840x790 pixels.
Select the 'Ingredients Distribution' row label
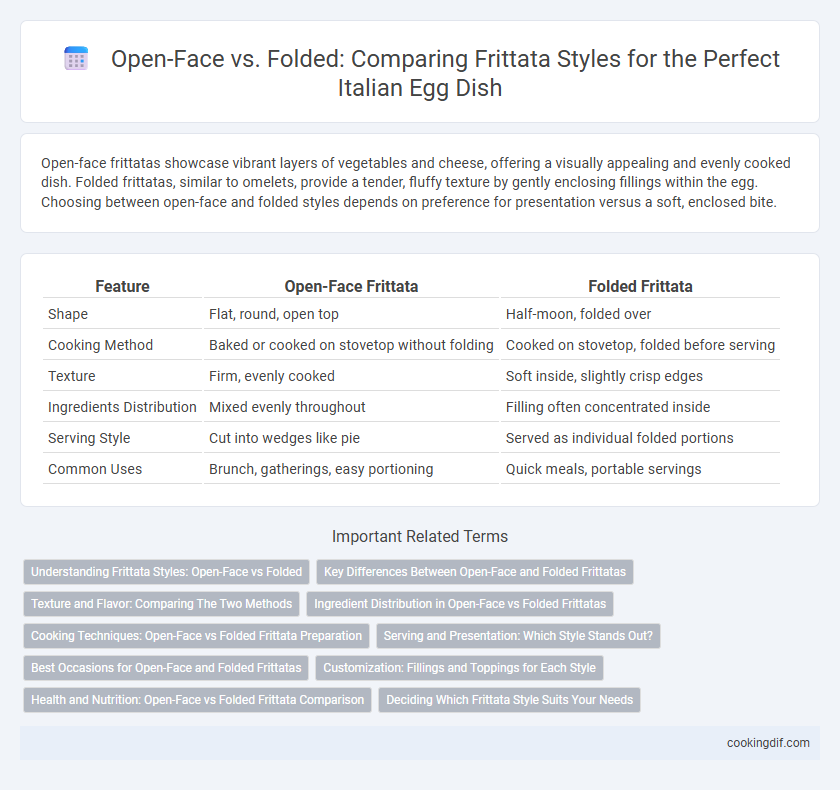(122, 407)
